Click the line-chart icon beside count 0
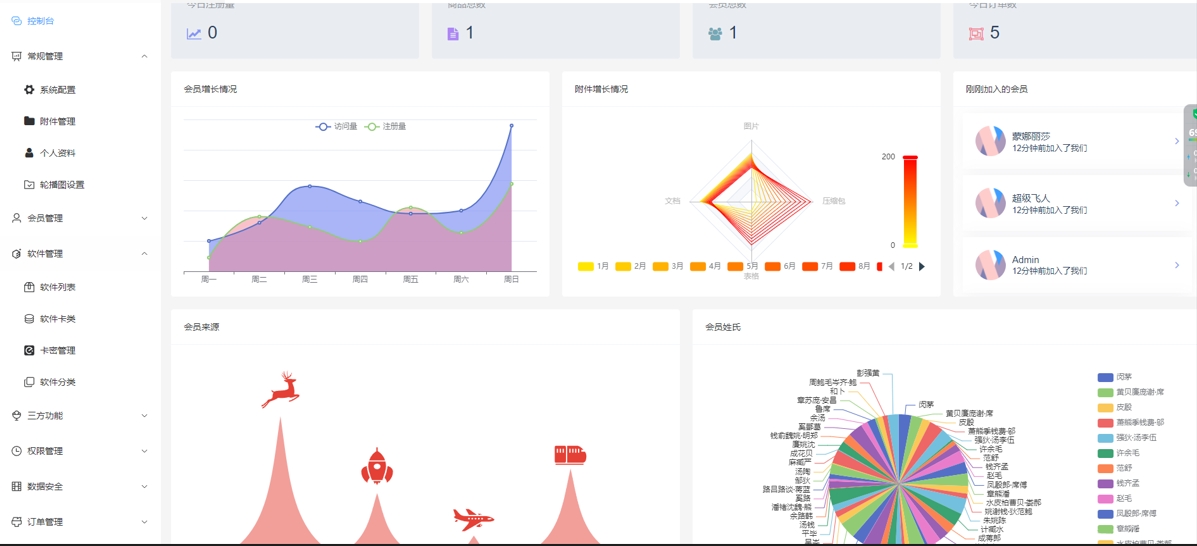 (194, 33)
